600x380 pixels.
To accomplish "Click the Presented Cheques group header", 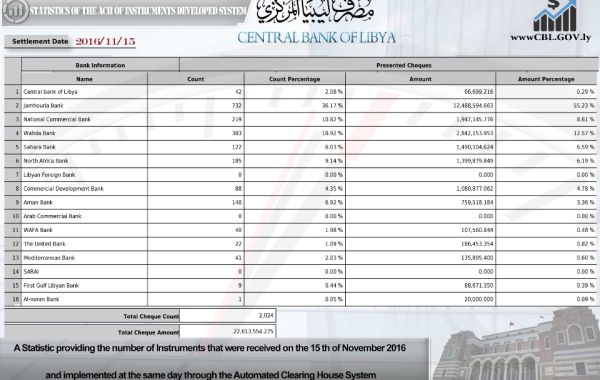I will click(404, 65).
